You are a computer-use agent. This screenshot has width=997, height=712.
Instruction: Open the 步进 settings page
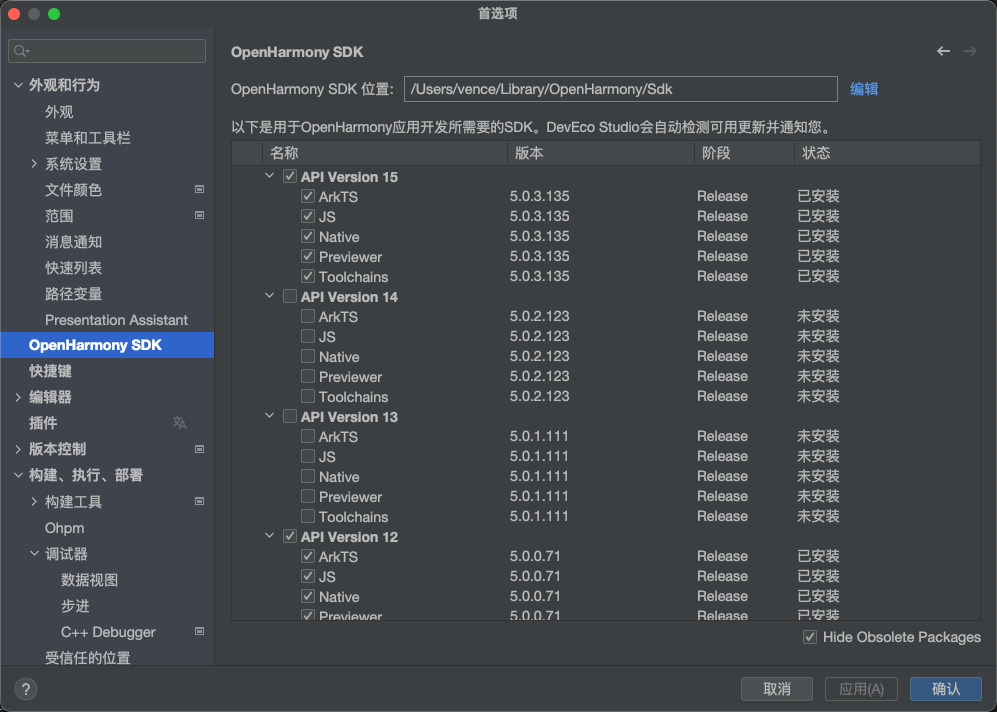click(75, 606)
